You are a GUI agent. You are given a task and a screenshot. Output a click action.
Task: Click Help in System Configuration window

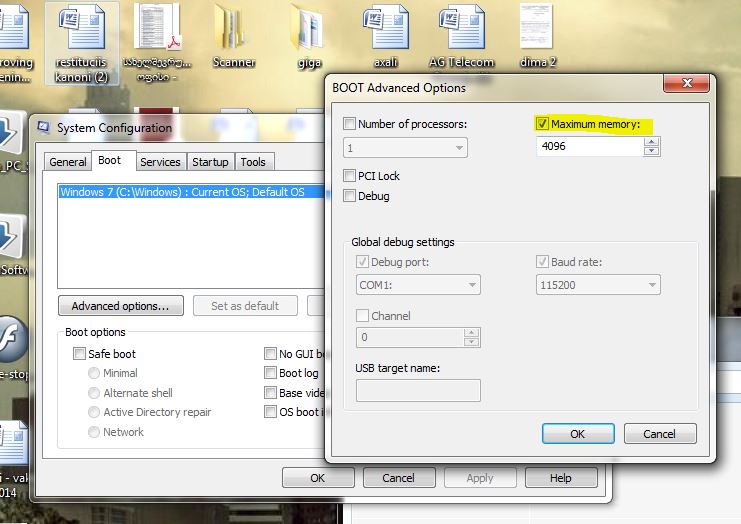(561, 478)
